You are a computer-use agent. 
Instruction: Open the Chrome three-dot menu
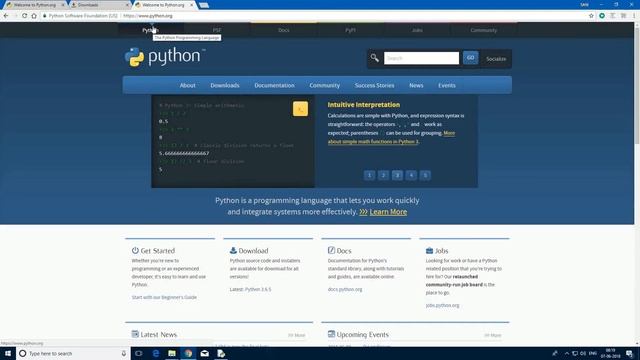[634, 16]
